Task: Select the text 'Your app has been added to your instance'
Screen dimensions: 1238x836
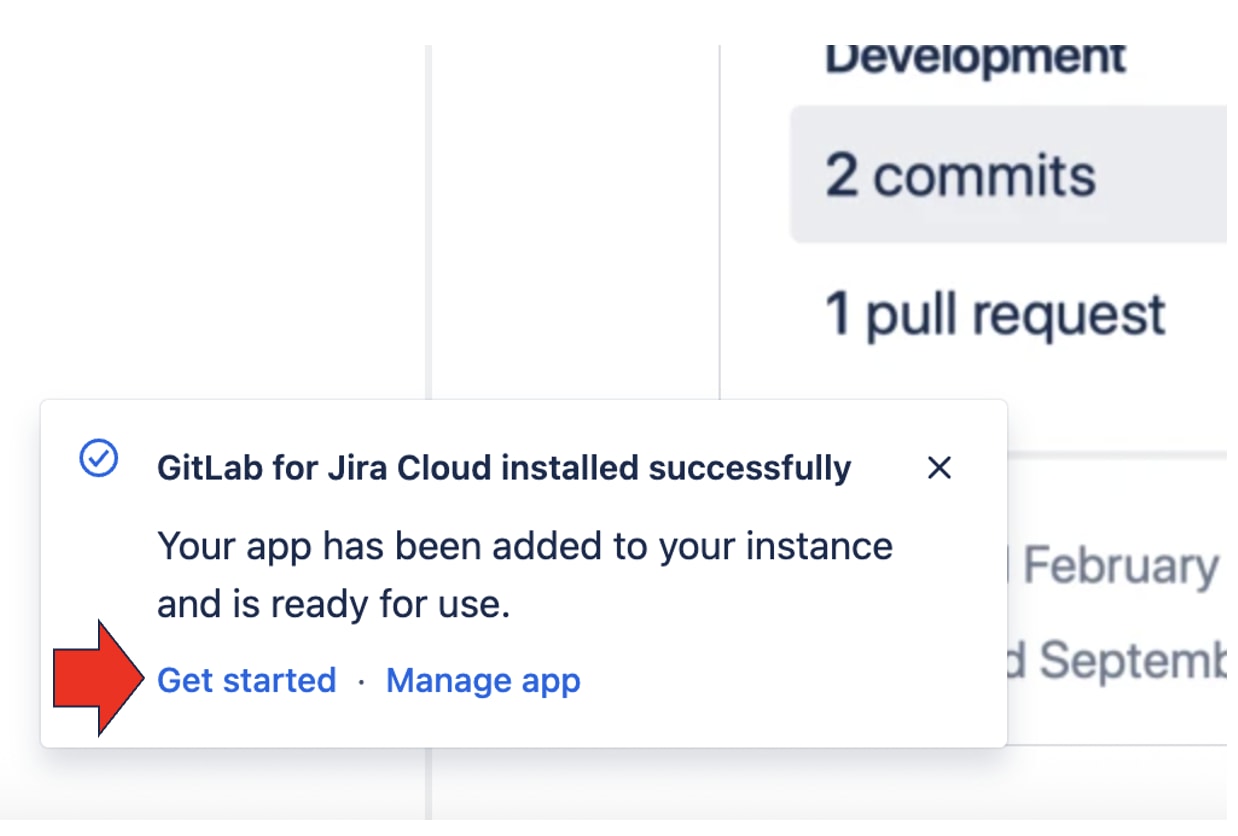Action: tap(525, 547)
